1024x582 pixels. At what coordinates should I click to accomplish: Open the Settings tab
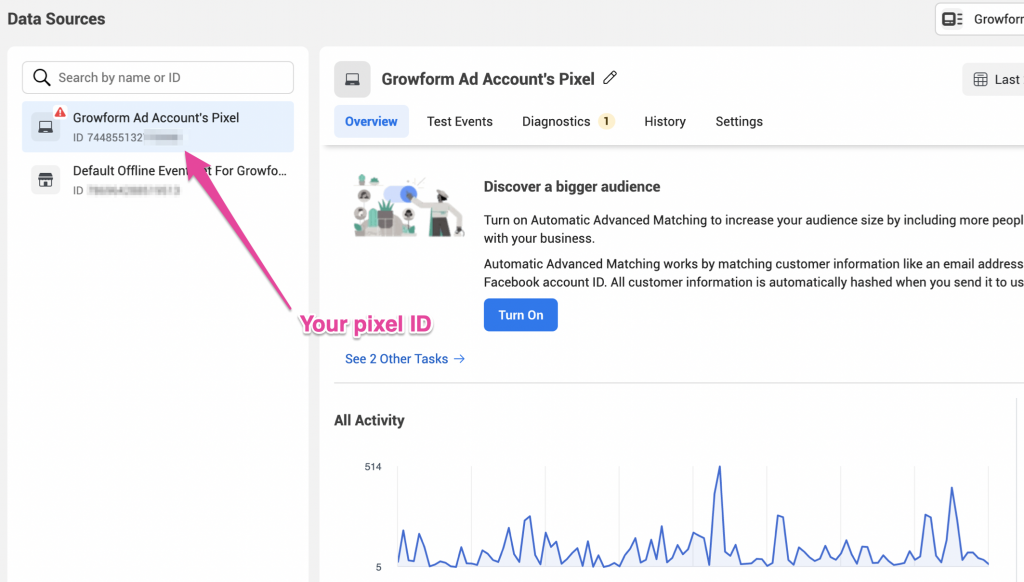coord(739,121)
